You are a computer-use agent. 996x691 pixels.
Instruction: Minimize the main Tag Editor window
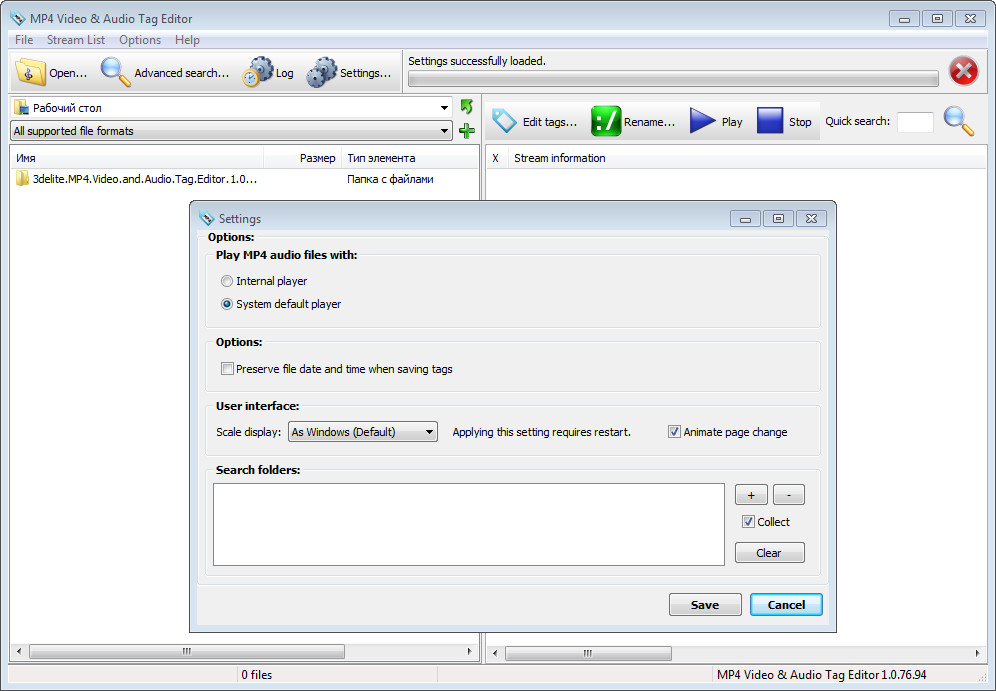[905, 18]
